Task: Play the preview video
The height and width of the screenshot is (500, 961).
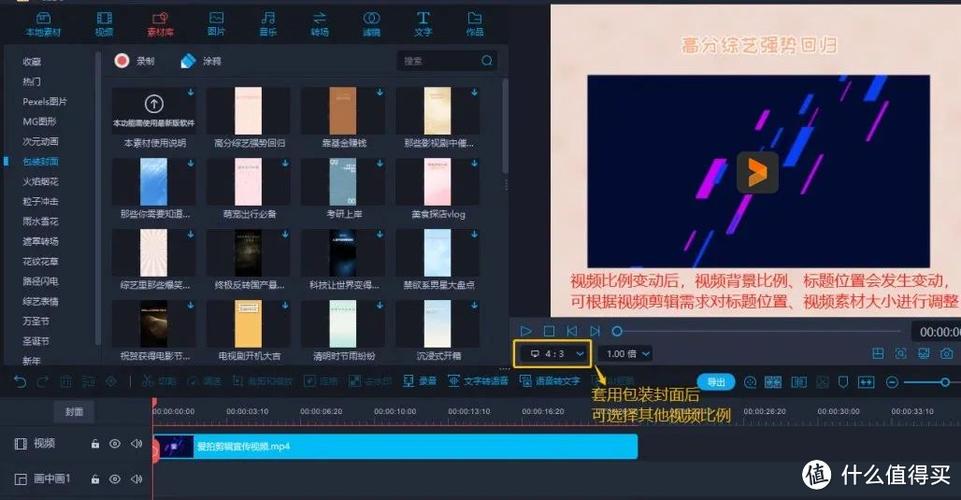Action: pyautogui.click(x=526, y=331)
